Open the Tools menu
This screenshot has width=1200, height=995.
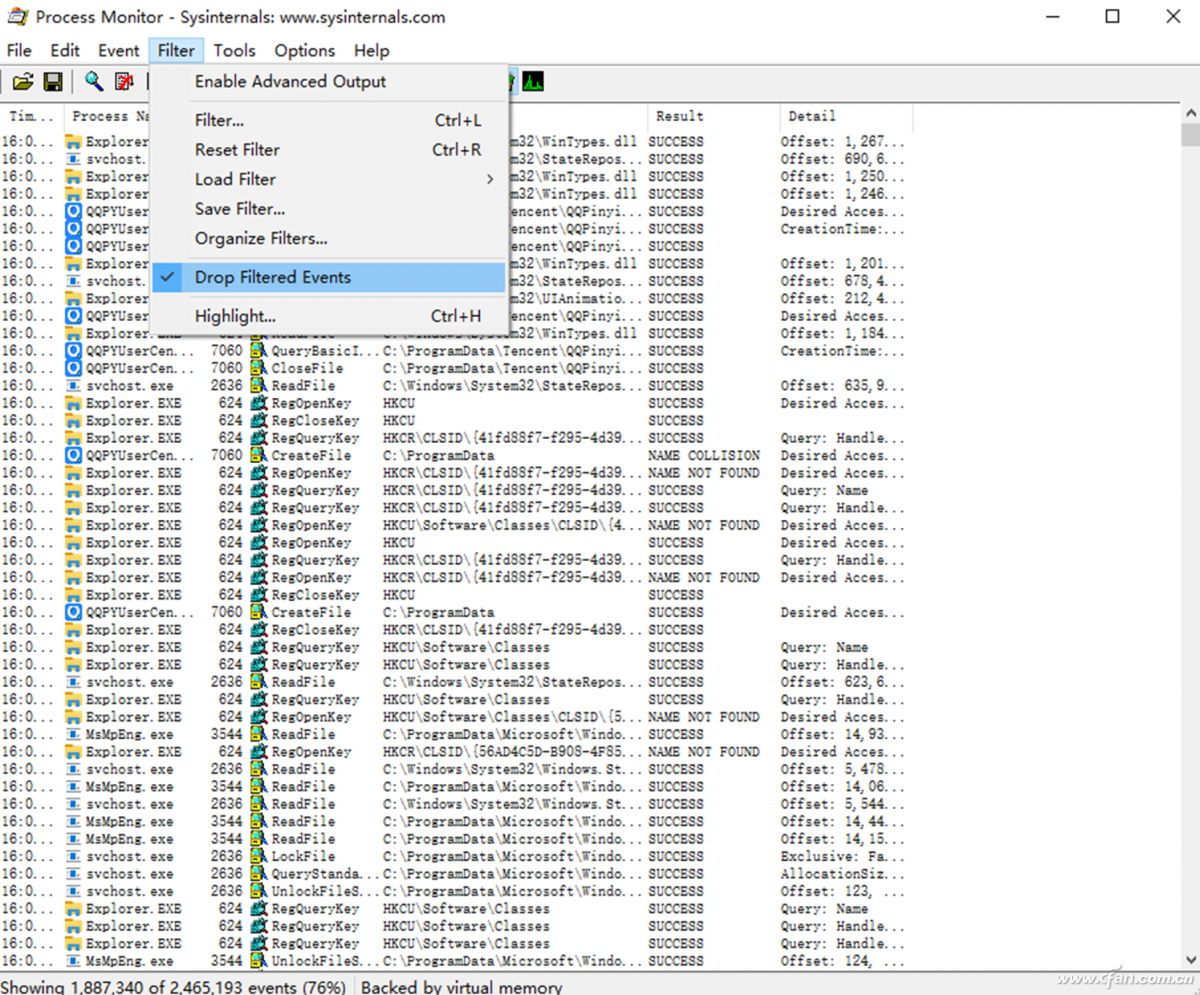[234, 50]
